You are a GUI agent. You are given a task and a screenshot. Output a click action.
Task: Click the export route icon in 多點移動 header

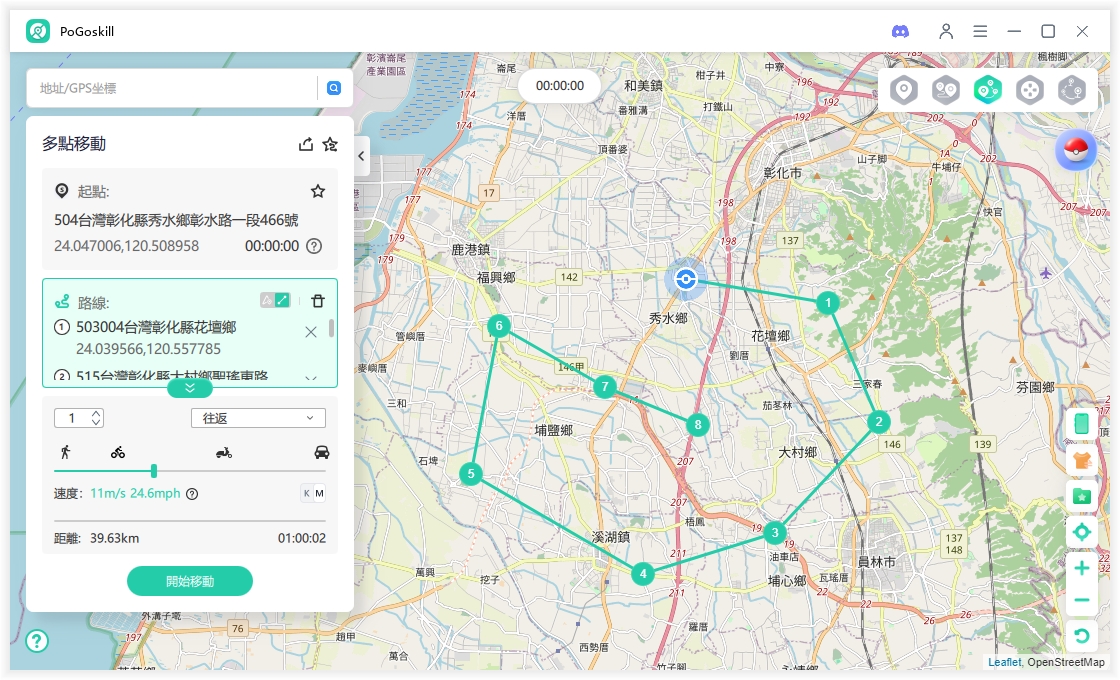pyautogui.click(x=306, y=144)
